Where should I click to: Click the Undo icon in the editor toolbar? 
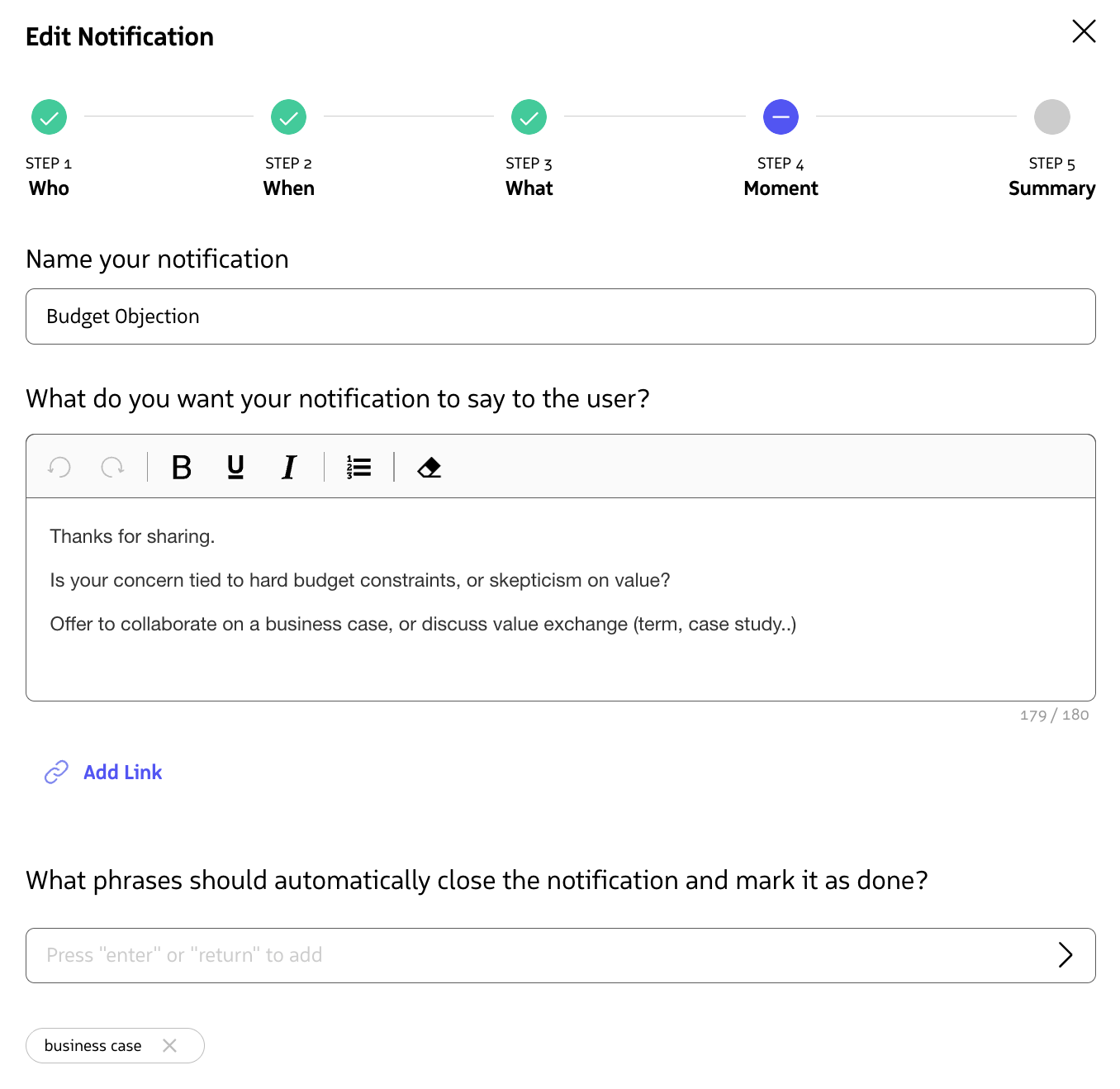[x=59, y=467]
